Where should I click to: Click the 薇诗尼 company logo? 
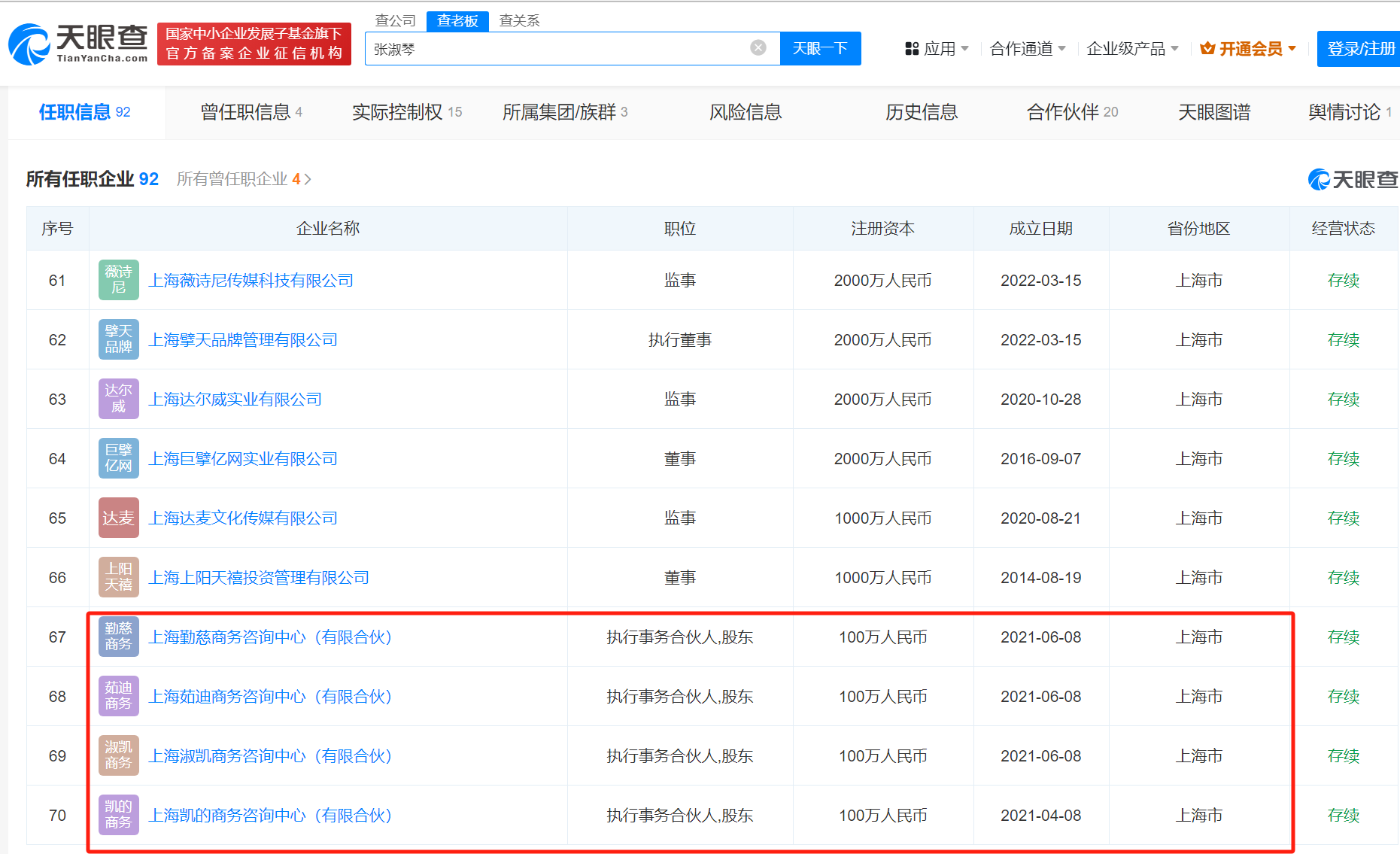click(119, 280)
